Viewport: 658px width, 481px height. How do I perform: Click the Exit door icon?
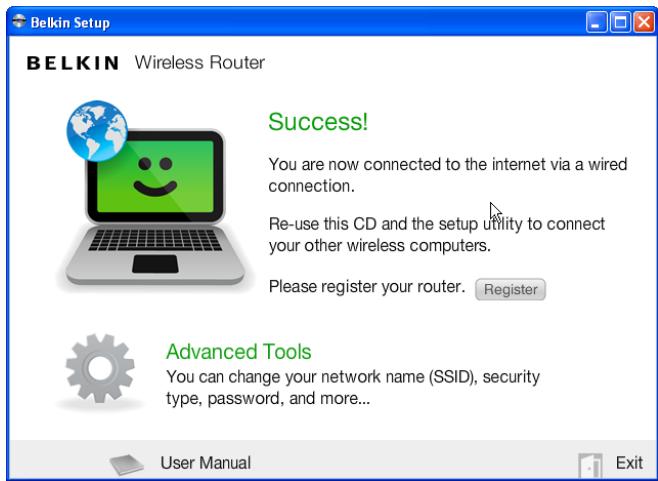tap(590, 466)
